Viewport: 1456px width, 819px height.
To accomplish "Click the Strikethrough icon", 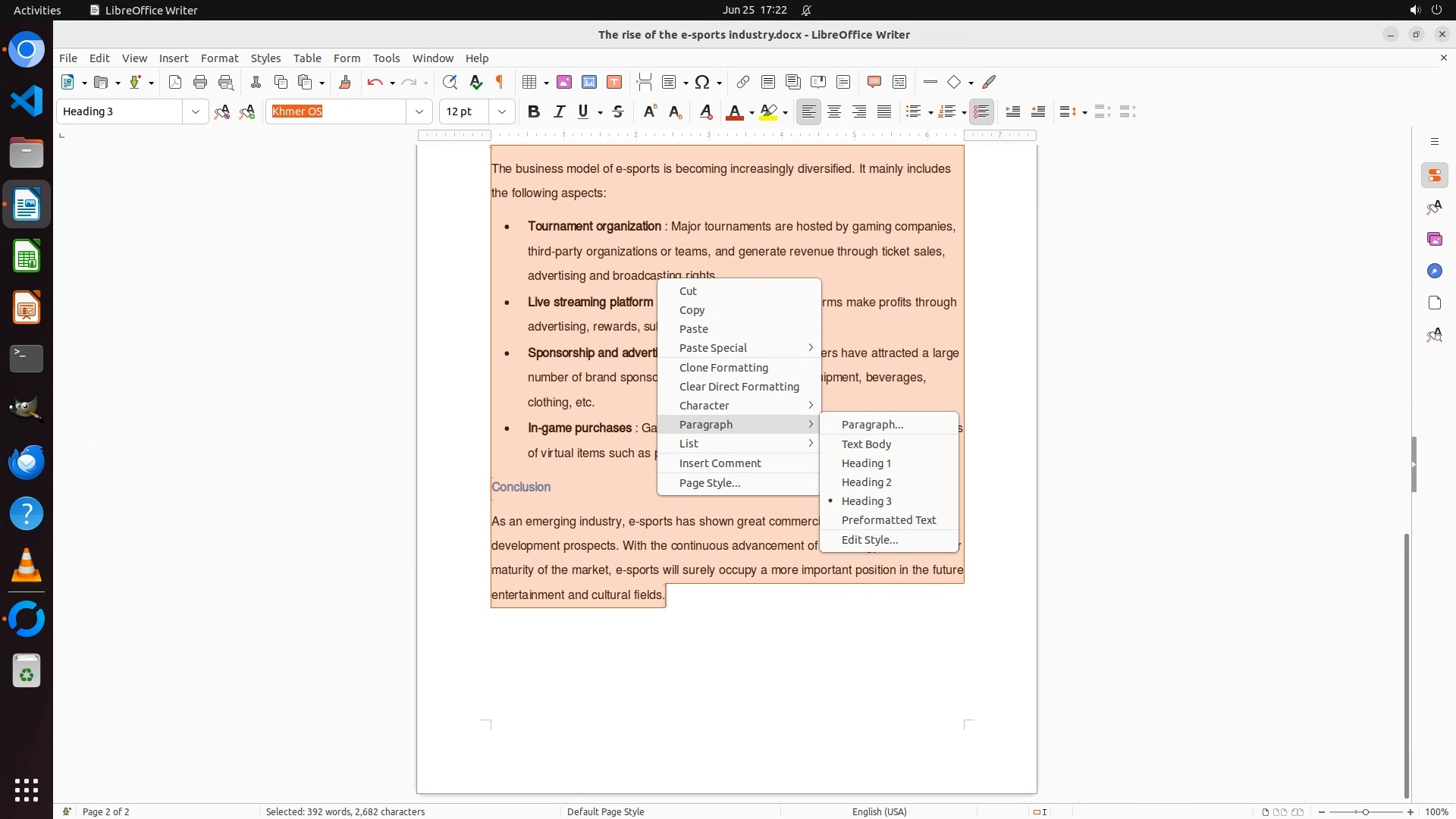I will pyautogui.click(x=618, y=111).
